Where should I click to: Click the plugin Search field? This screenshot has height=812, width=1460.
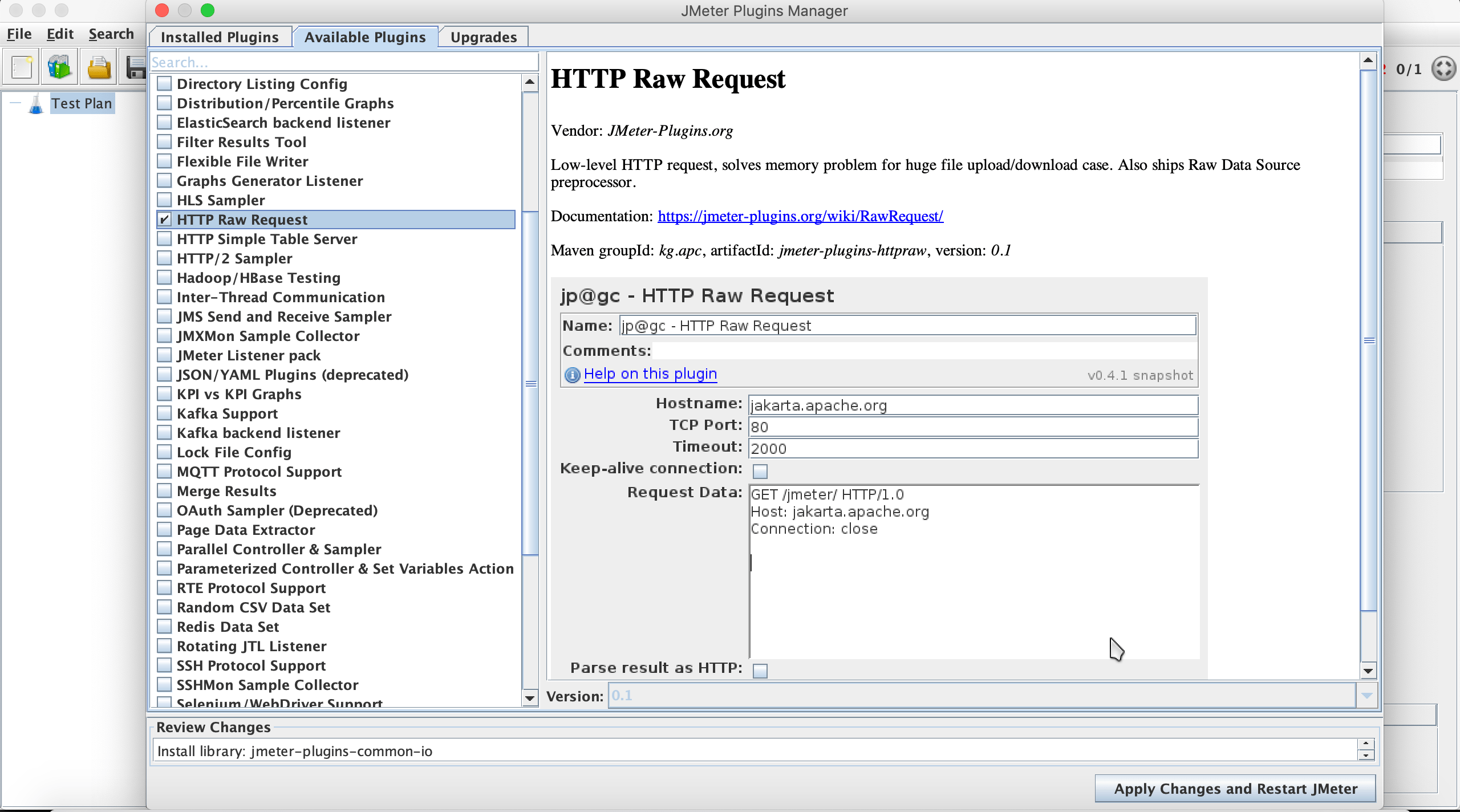pyautogui.click(x=344, y=62)
